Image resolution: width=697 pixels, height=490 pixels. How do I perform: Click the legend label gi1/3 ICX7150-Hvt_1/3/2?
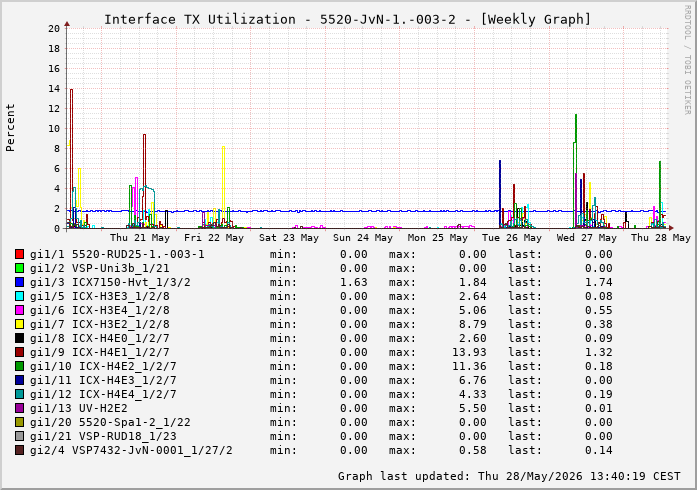pos(110,282)
